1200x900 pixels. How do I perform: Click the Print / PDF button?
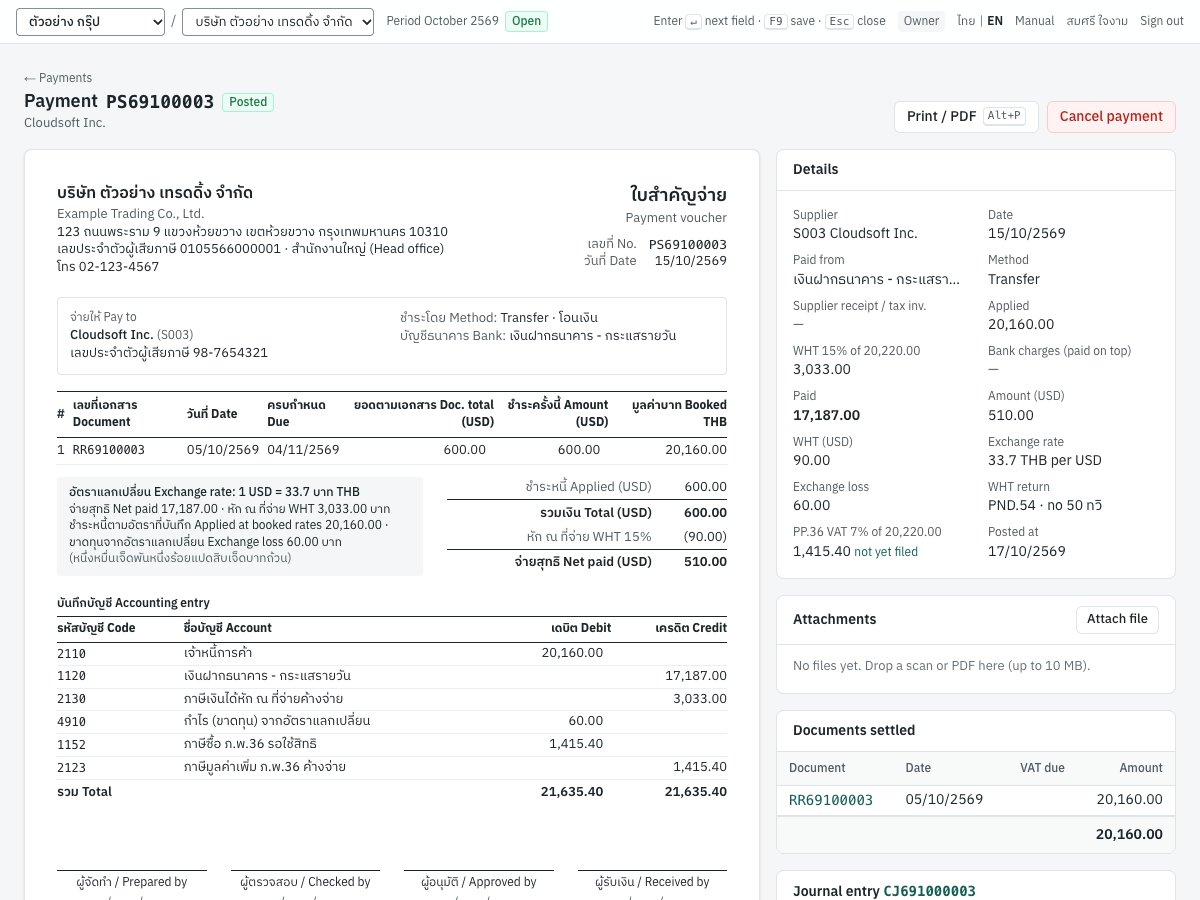pos(966,117)
